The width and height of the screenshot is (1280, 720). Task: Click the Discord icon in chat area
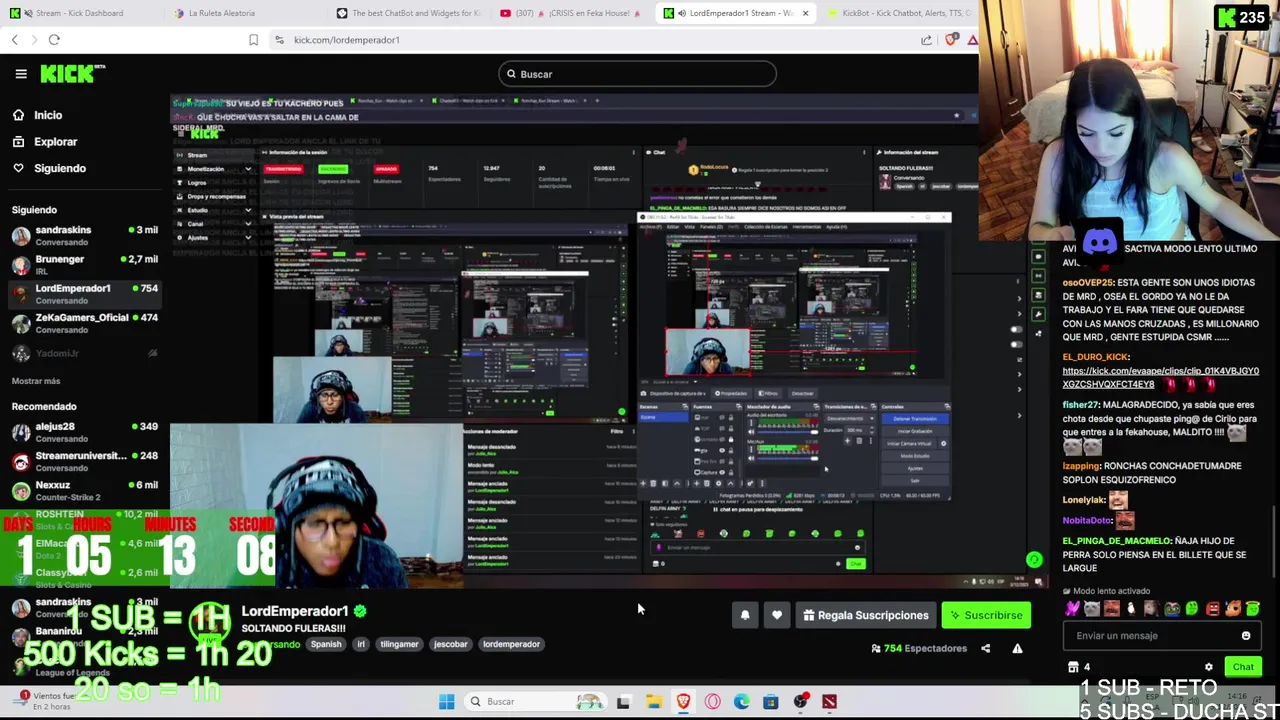pos(1100,241)
